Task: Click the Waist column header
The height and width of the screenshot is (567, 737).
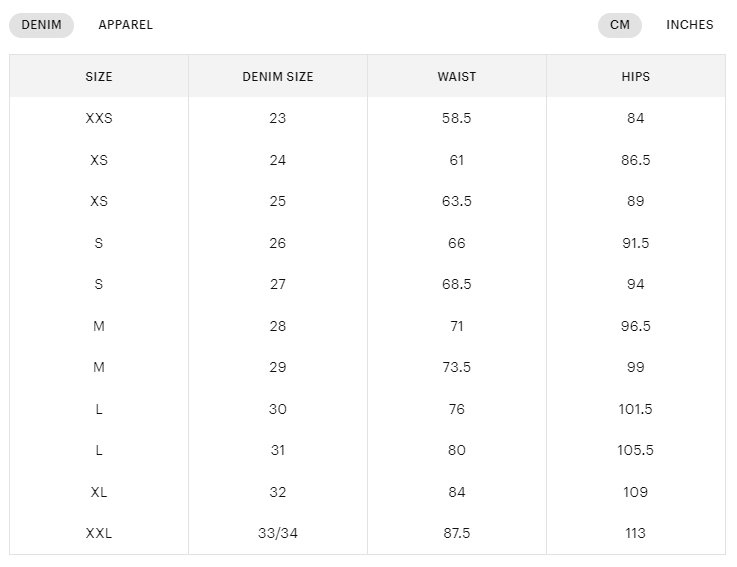Action: point(457,77)
